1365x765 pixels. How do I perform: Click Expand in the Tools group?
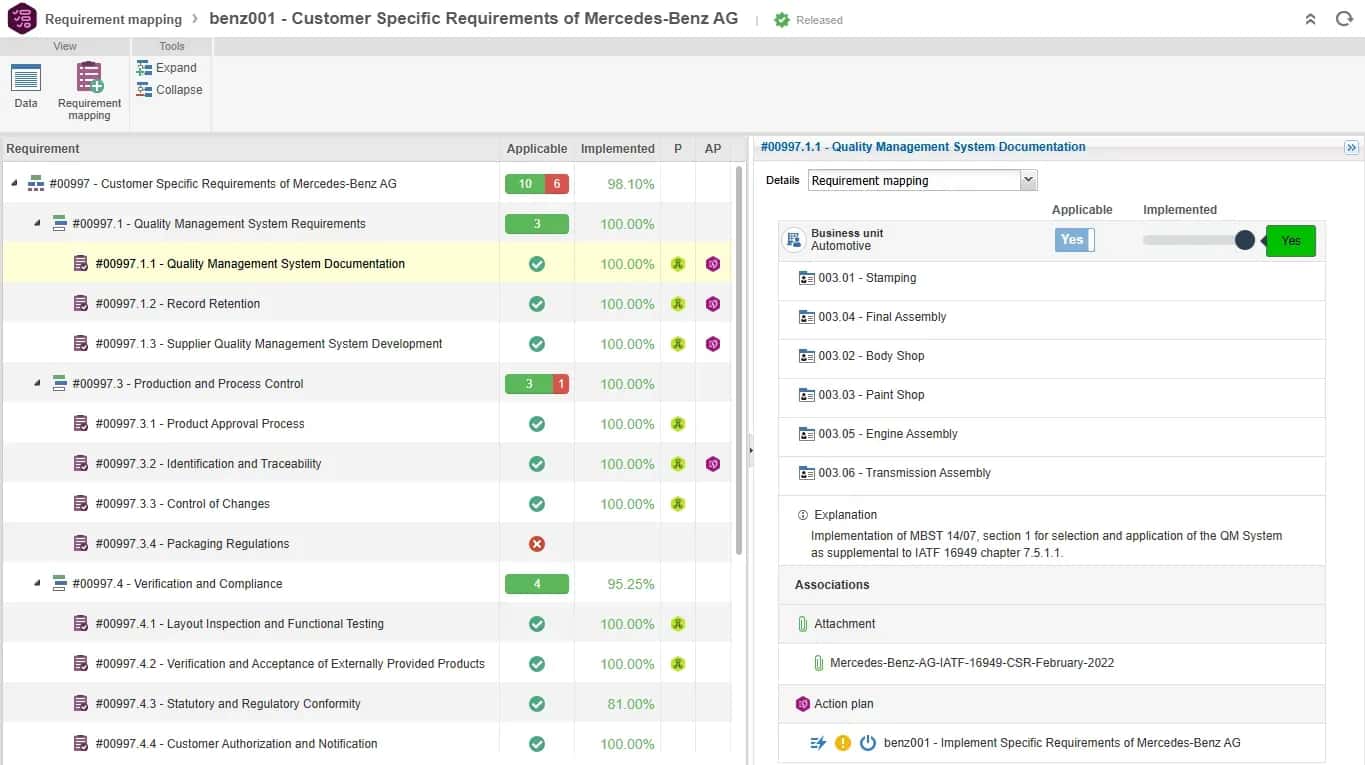click(x=167, y=68)
